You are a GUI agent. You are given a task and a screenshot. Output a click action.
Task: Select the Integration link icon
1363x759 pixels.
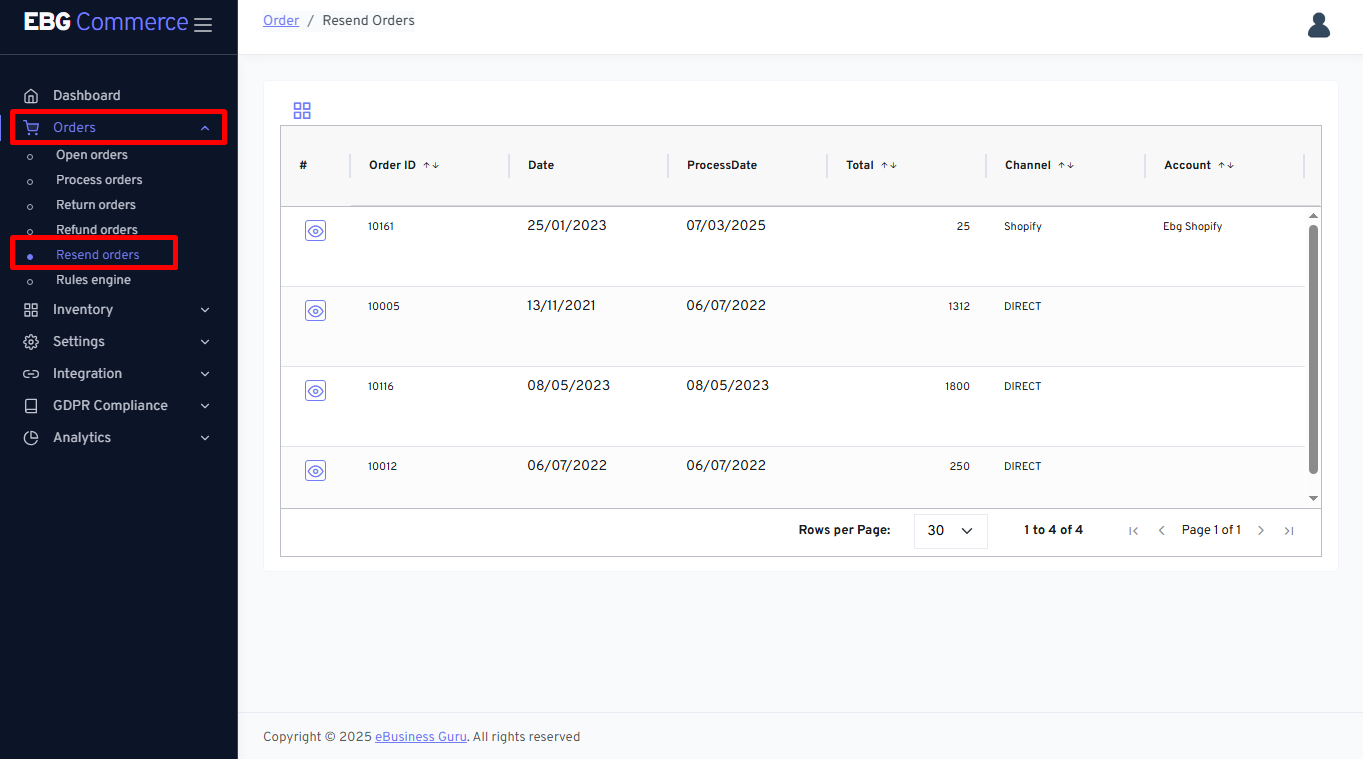point(30,373)
